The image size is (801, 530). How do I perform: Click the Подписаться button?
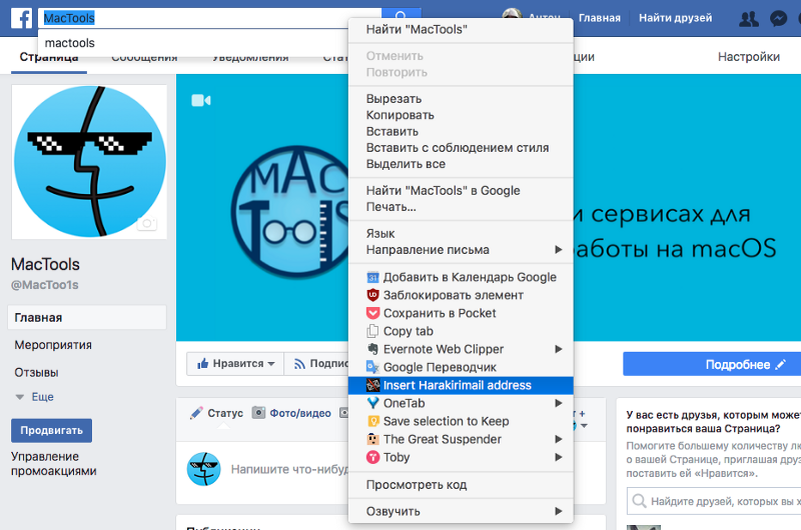click(x=317, y=364)
